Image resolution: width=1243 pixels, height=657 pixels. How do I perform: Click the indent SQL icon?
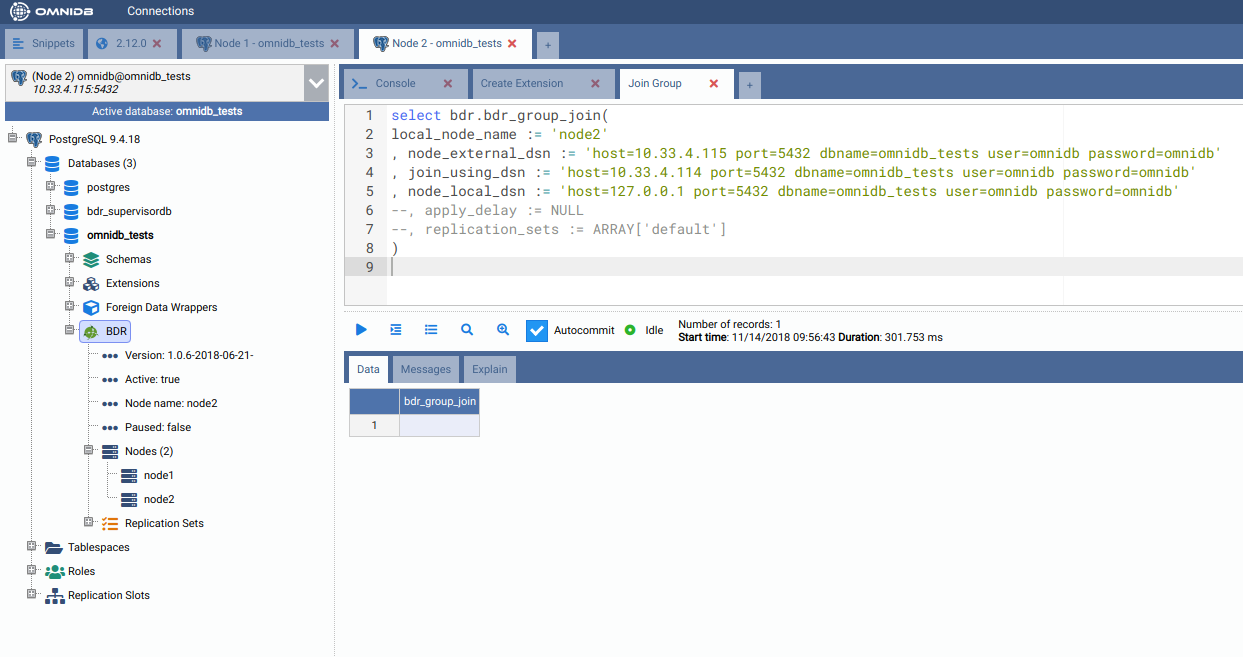(x=396, y=330)
